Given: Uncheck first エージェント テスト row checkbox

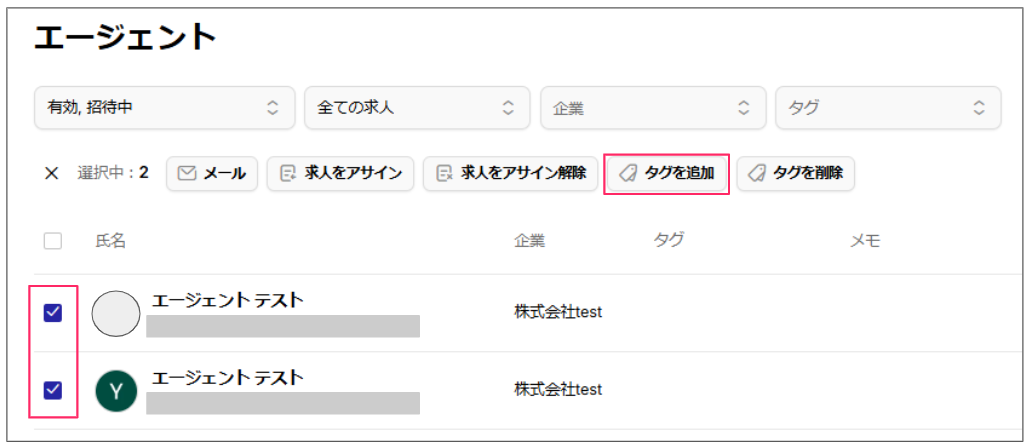Looking at the screenshot, I should (53, 313).
